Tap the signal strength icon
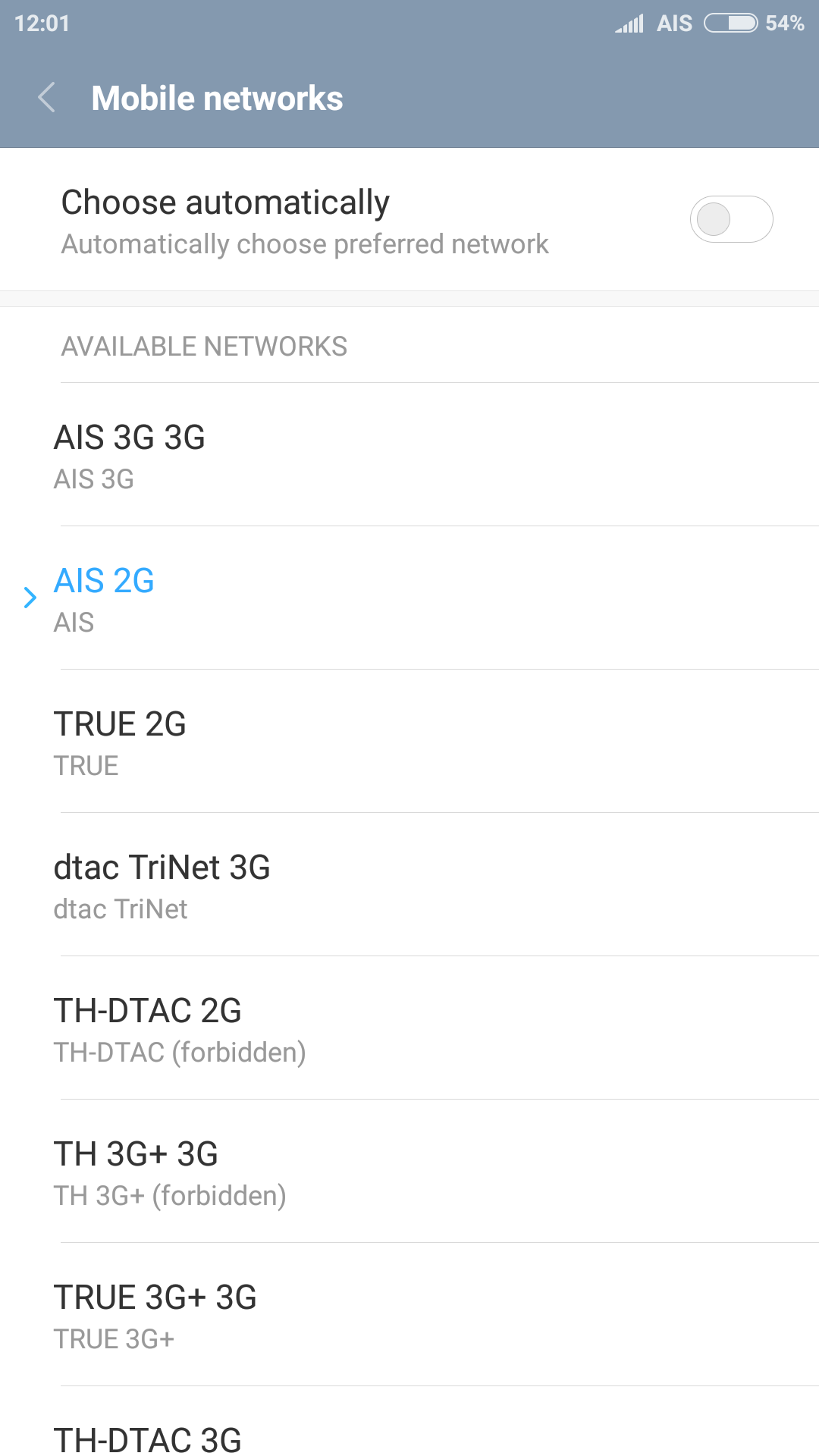The width and height of the screenshot is (819, 1456). coord(629,24)
